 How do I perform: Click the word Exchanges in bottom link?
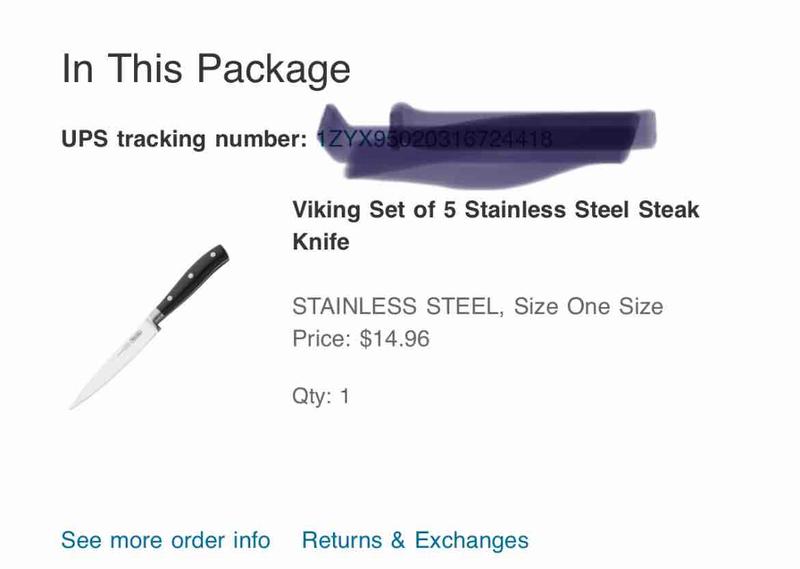tap(471, 540)
